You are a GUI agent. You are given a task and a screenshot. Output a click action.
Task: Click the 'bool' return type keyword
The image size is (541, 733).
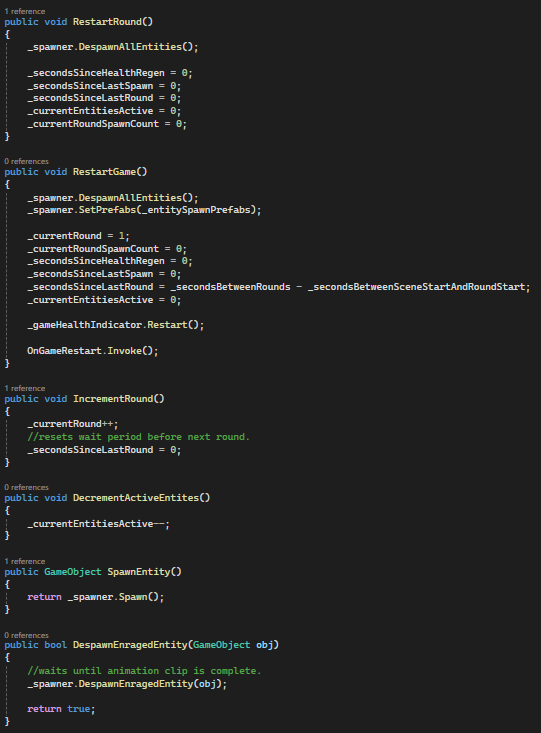(x=56, y=645)
